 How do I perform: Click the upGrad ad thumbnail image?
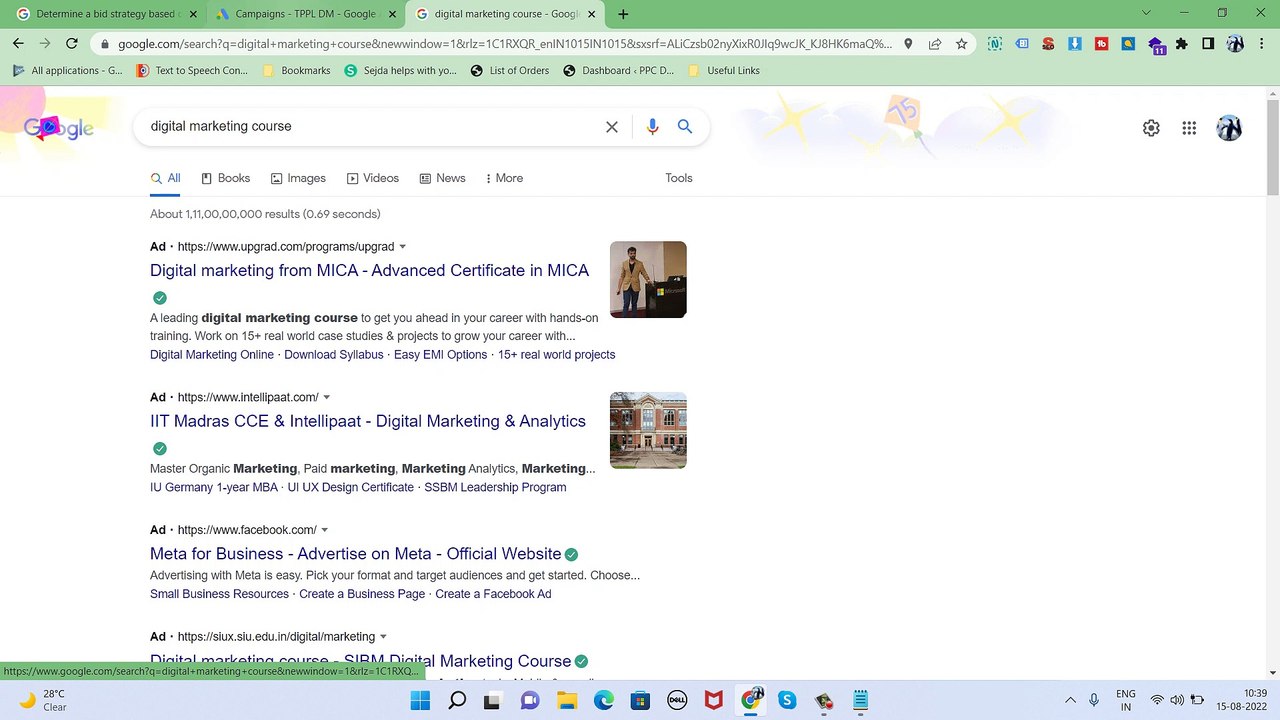[x=648, y=280]
